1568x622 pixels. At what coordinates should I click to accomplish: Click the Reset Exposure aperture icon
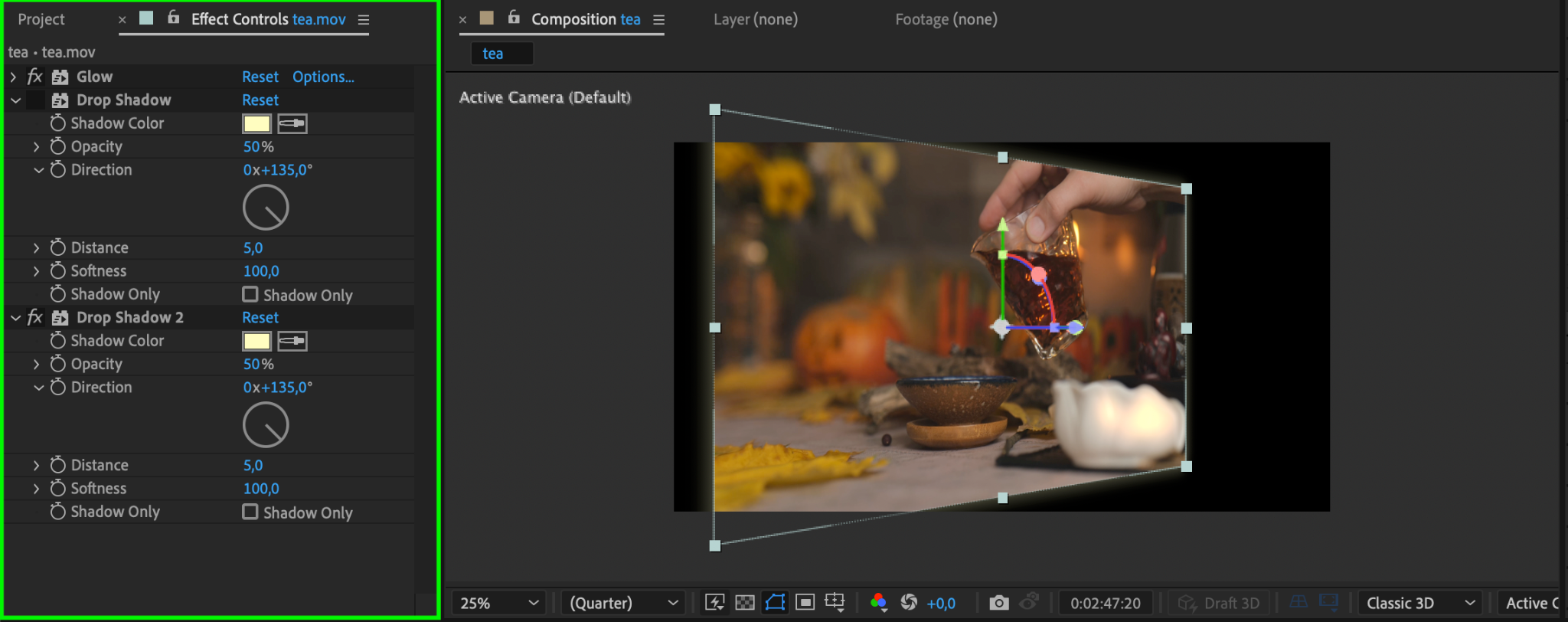click(909, 603)
